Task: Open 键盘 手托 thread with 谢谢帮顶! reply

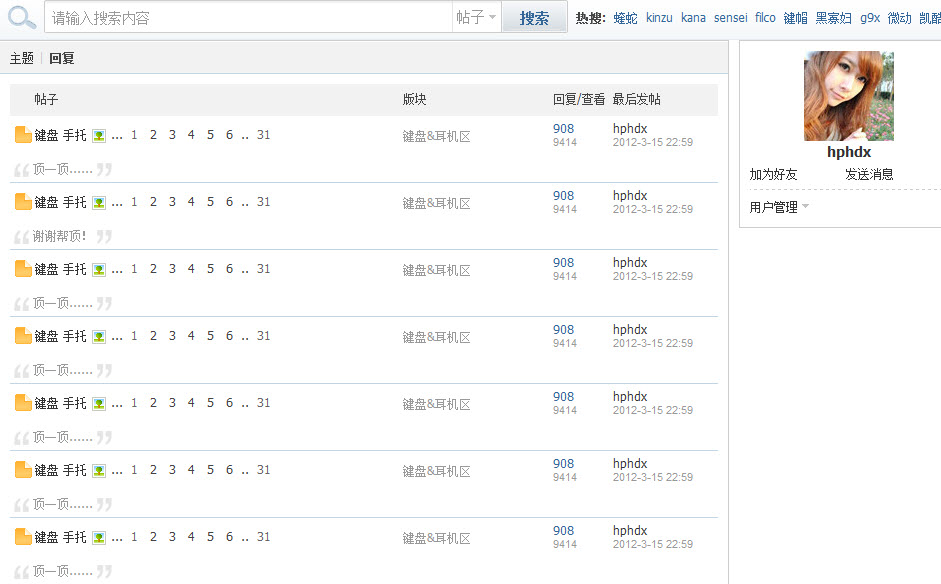Action: point(61,202)
